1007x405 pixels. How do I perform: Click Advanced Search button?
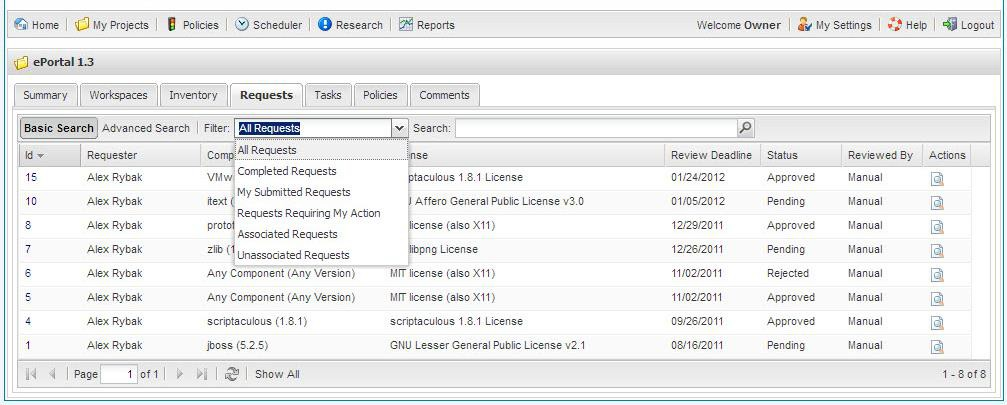(x=146, y=128)
